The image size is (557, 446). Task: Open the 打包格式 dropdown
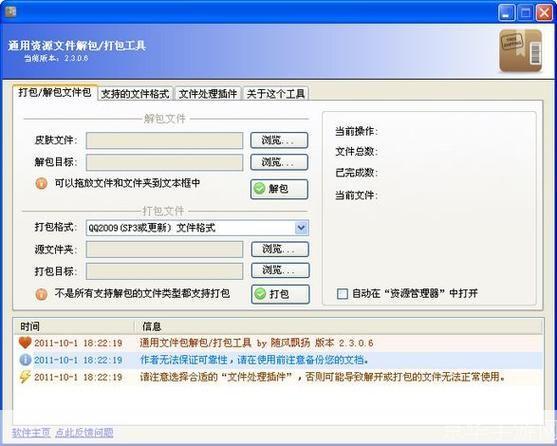(x=301, y=228)
